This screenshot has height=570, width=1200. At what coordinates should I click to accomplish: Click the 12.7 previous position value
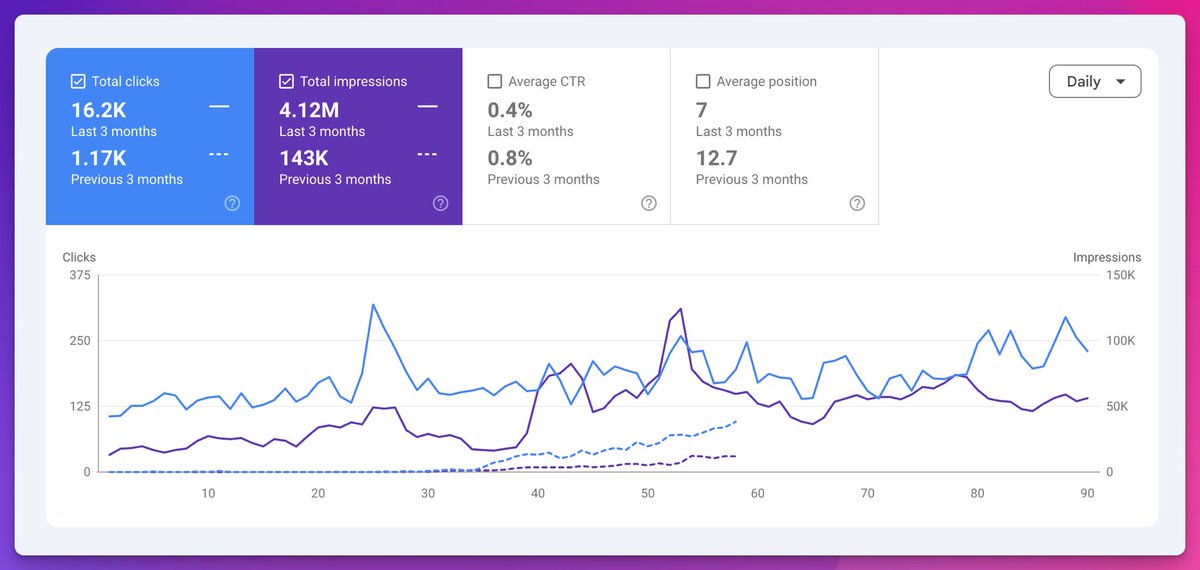pyautogui.click(x=716, y=158)
